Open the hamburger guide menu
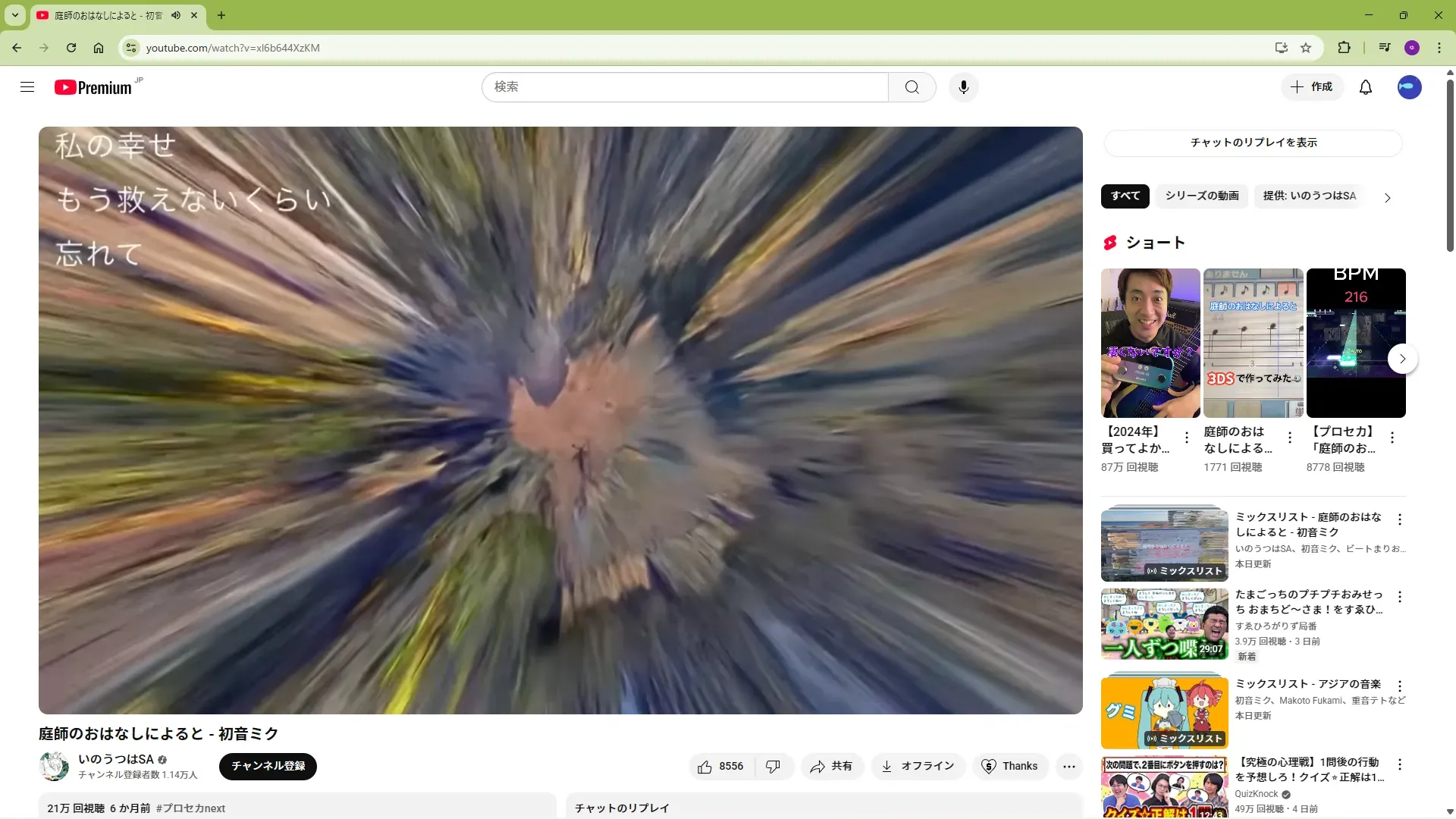This screenshot has height=819, width=1456. (x=27, y=87)
